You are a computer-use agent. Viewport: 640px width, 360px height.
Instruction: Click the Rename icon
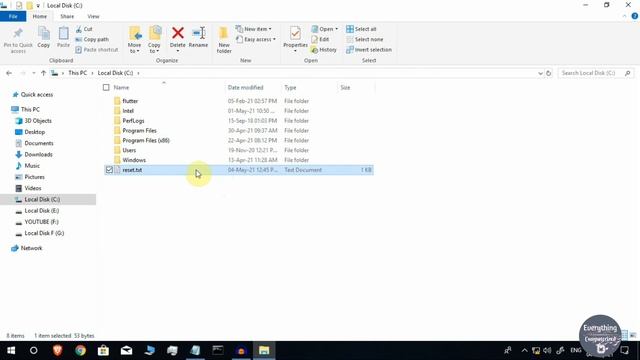pos(198,33)
